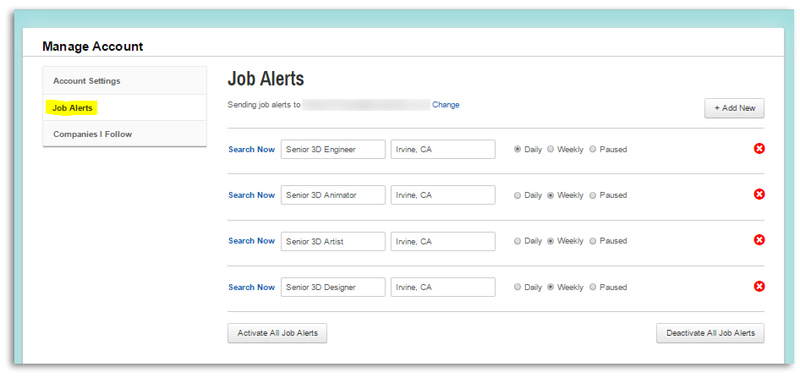
Task: Delete the Senior 3D Engineer alert
Action: pyautogui.click(x=759, y=148)
